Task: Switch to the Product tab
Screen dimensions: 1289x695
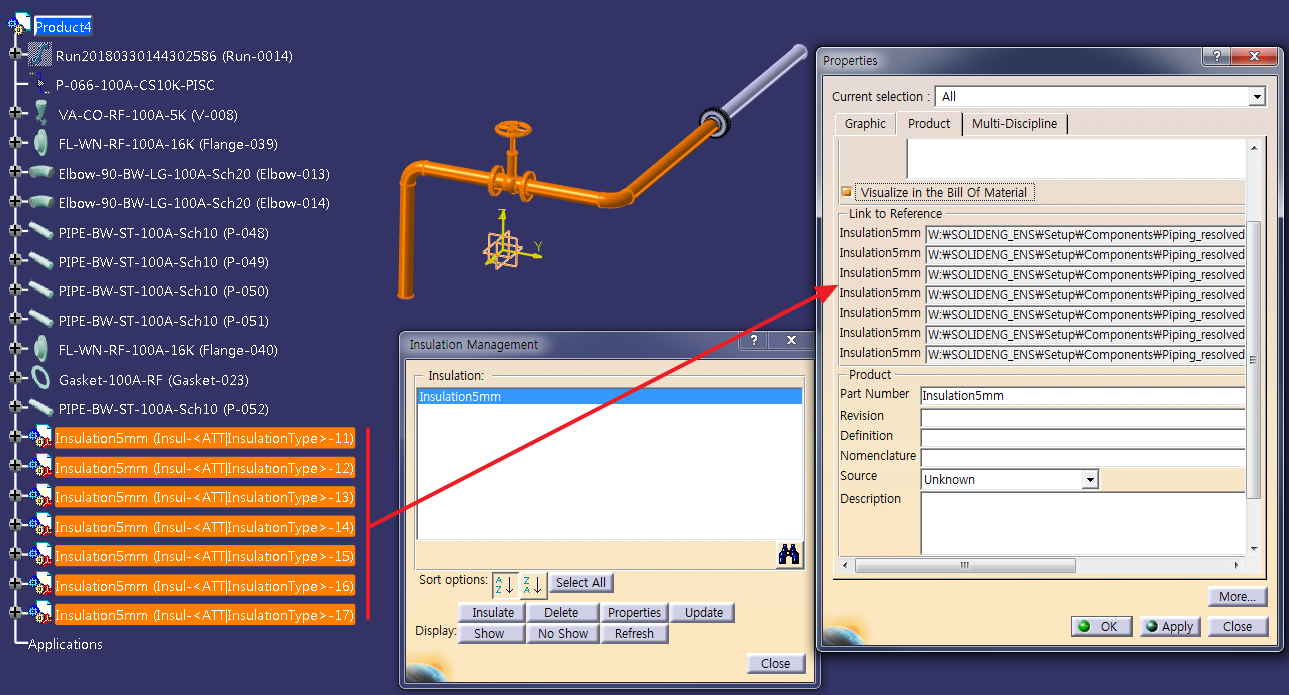Action: point(929,123)
